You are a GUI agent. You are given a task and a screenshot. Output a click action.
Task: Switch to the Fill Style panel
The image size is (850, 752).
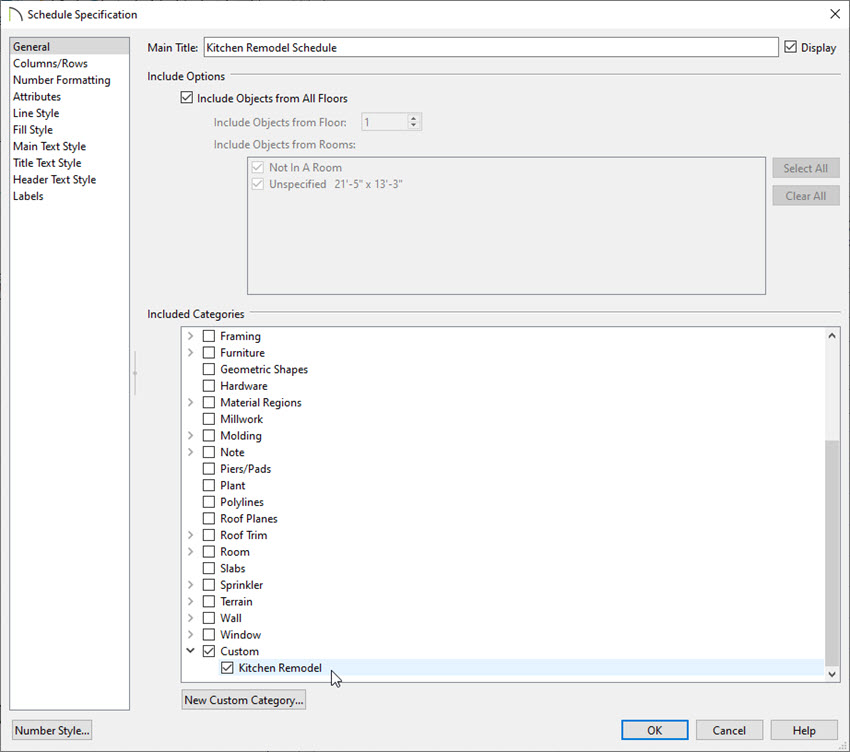click(x=32, y=129)
